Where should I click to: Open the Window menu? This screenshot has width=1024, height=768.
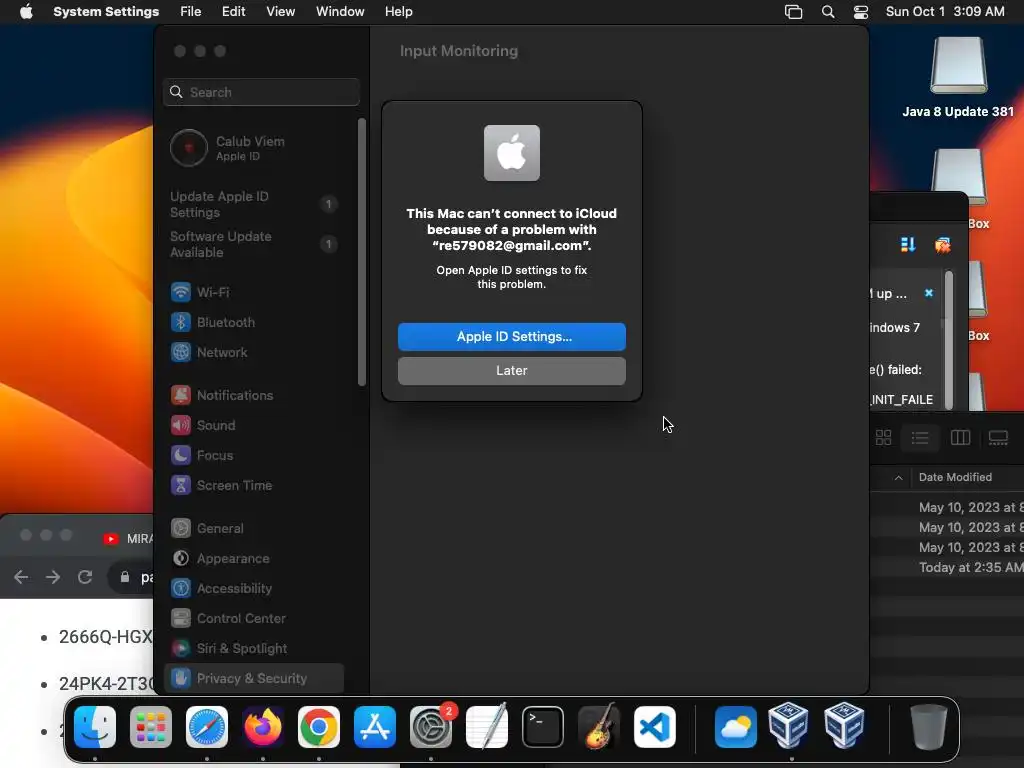coord(340,12)
